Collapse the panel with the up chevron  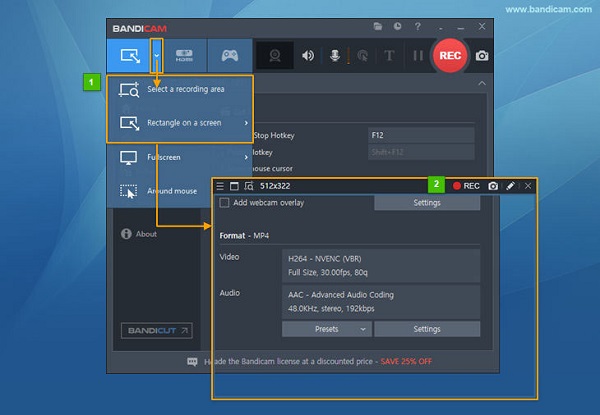482,83
